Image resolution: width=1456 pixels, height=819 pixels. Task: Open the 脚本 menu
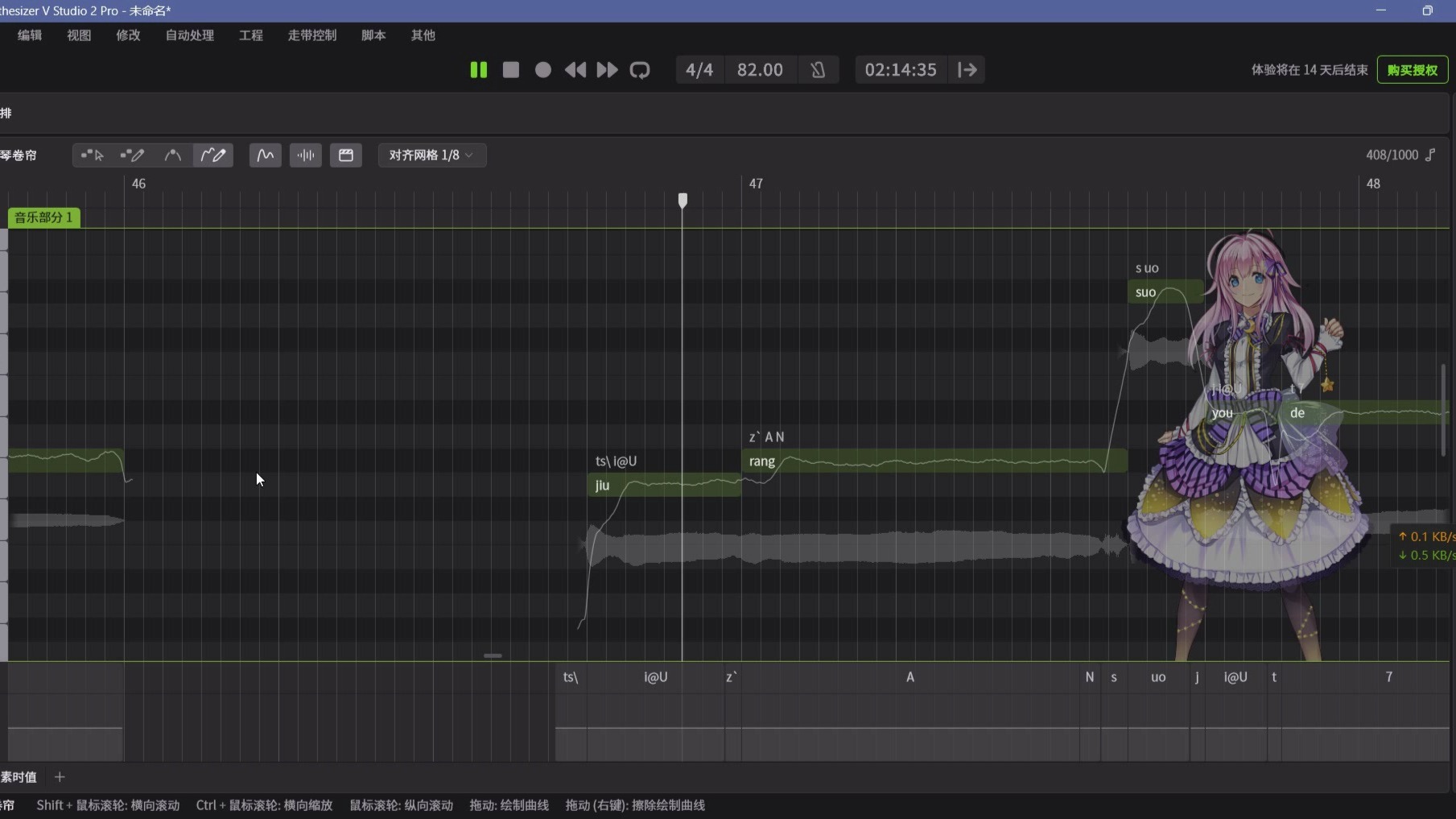(x=373, y=35)
